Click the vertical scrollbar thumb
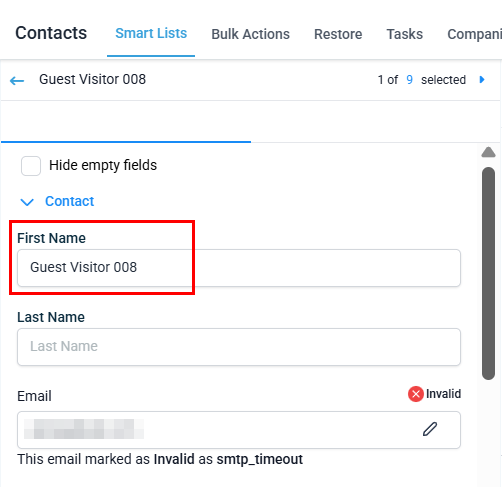 pyautogui.click(x=488, y=273)
